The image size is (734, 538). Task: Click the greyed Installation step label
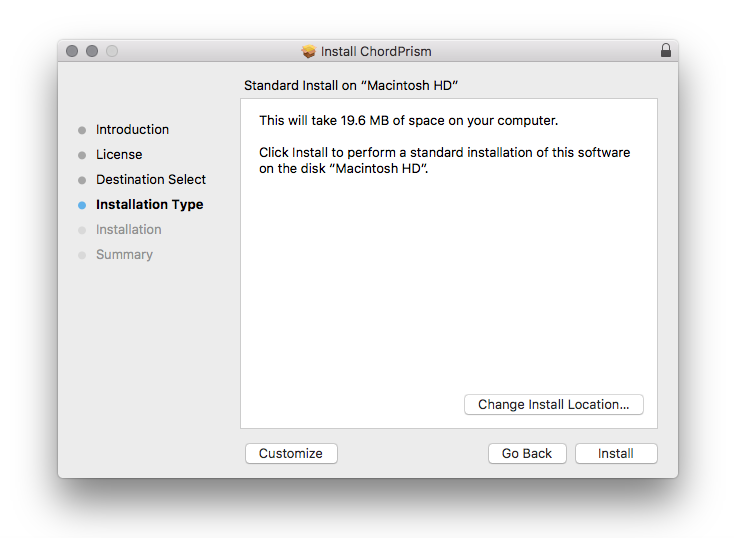[x=128, y=230]
